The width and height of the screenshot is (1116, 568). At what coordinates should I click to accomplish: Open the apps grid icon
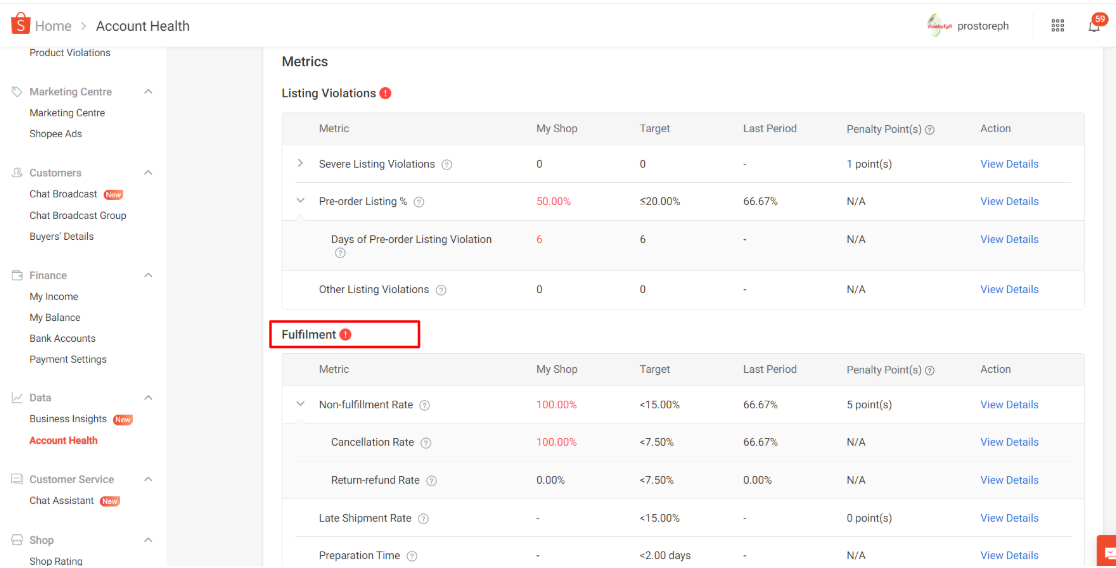tap(1058, 26)
